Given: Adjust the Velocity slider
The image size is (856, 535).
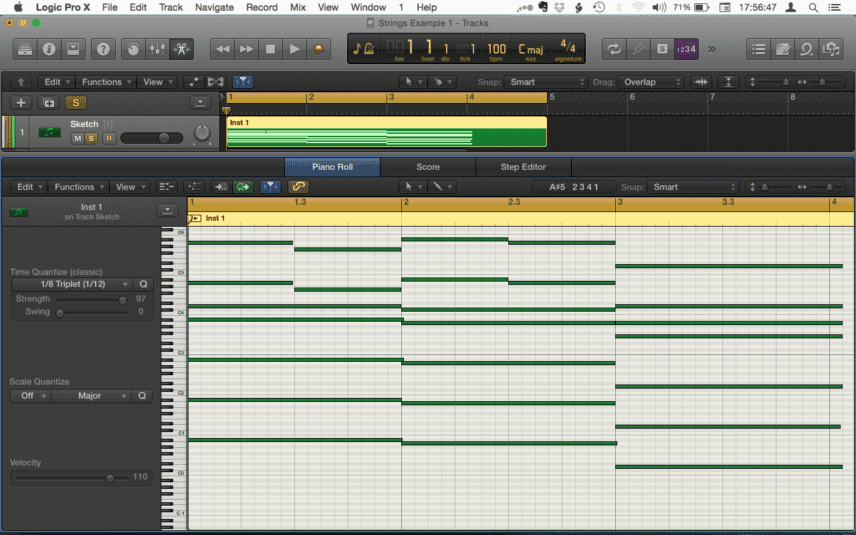Looking at the screenshot, I should coord(110,478).
